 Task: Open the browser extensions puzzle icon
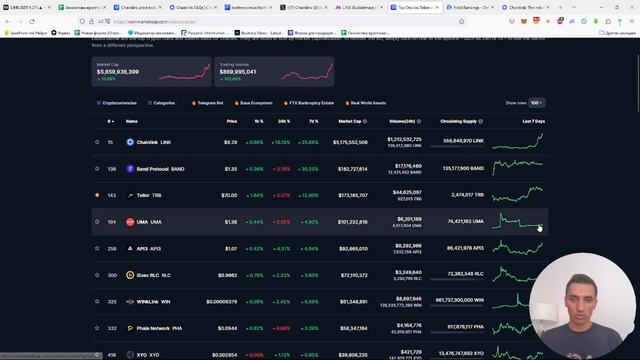tap(608, 21)
